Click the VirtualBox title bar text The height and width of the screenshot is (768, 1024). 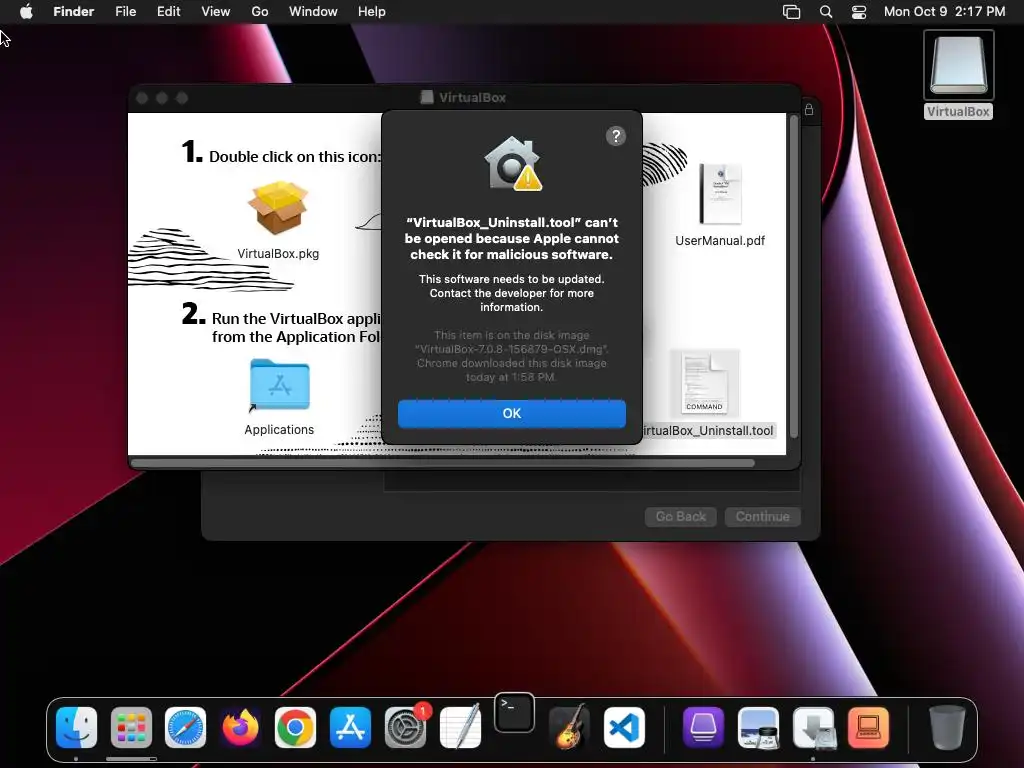pyautogui.click(x=472, y=97)
